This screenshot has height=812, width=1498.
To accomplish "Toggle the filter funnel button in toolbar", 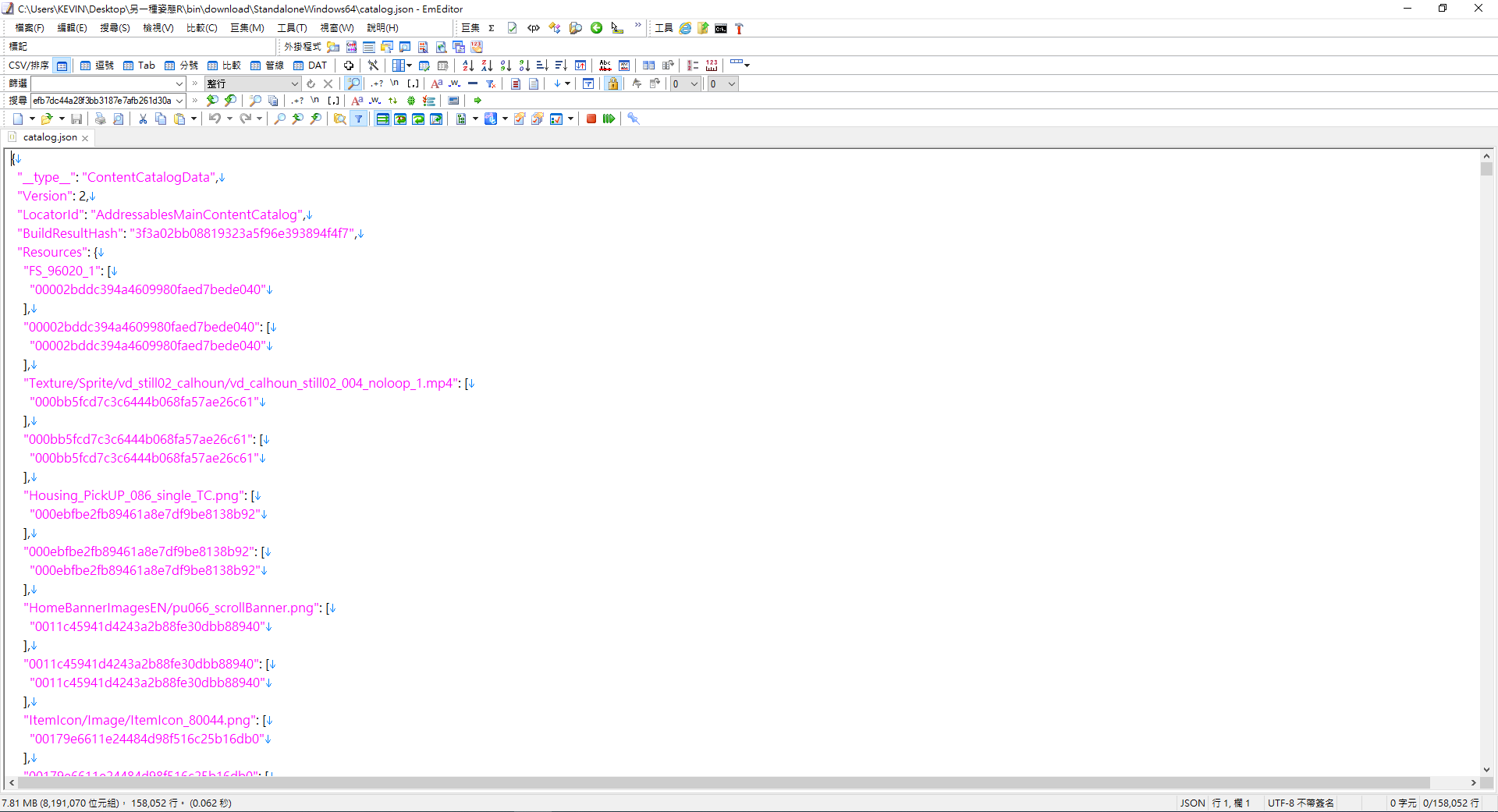I will click(359, 119).
